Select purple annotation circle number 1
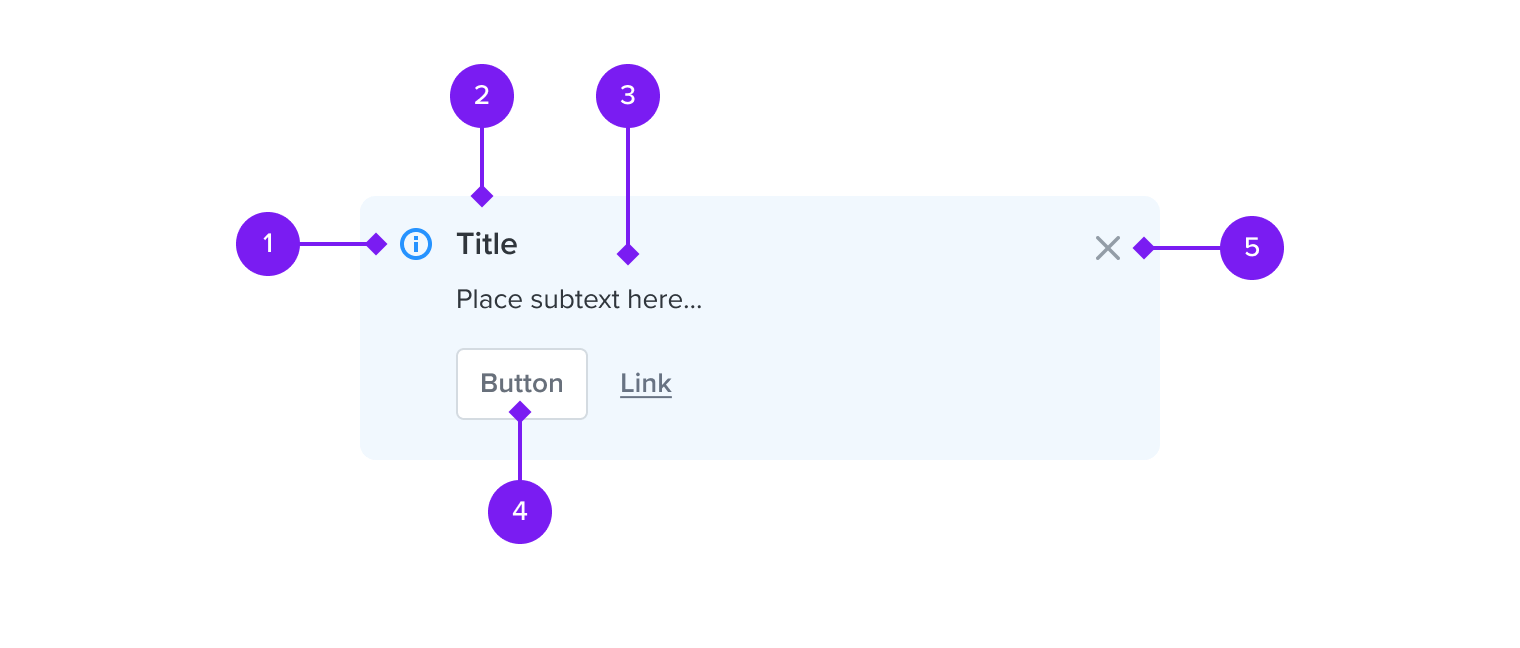This screenshot has height=648, width=1520. coord(268,243)
